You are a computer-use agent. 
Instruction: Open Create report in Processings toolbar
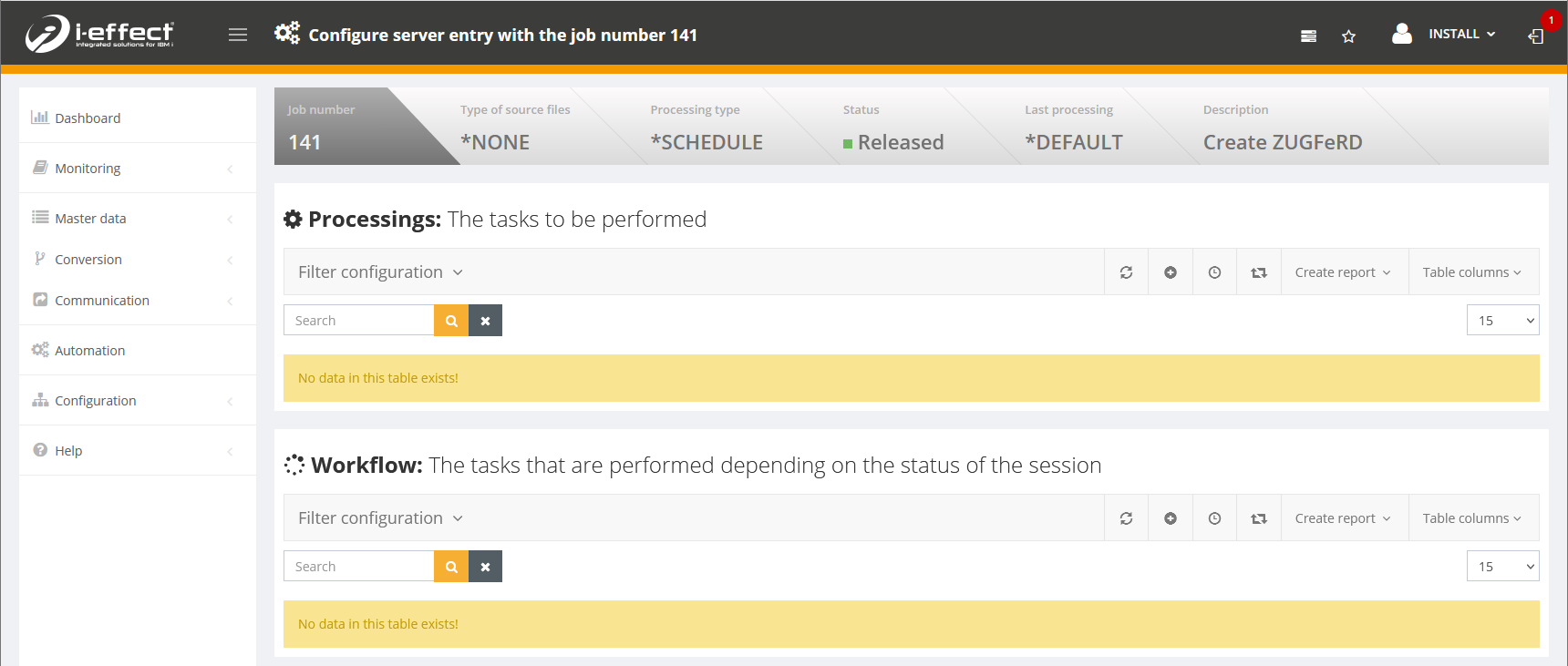coord(1343,272)
